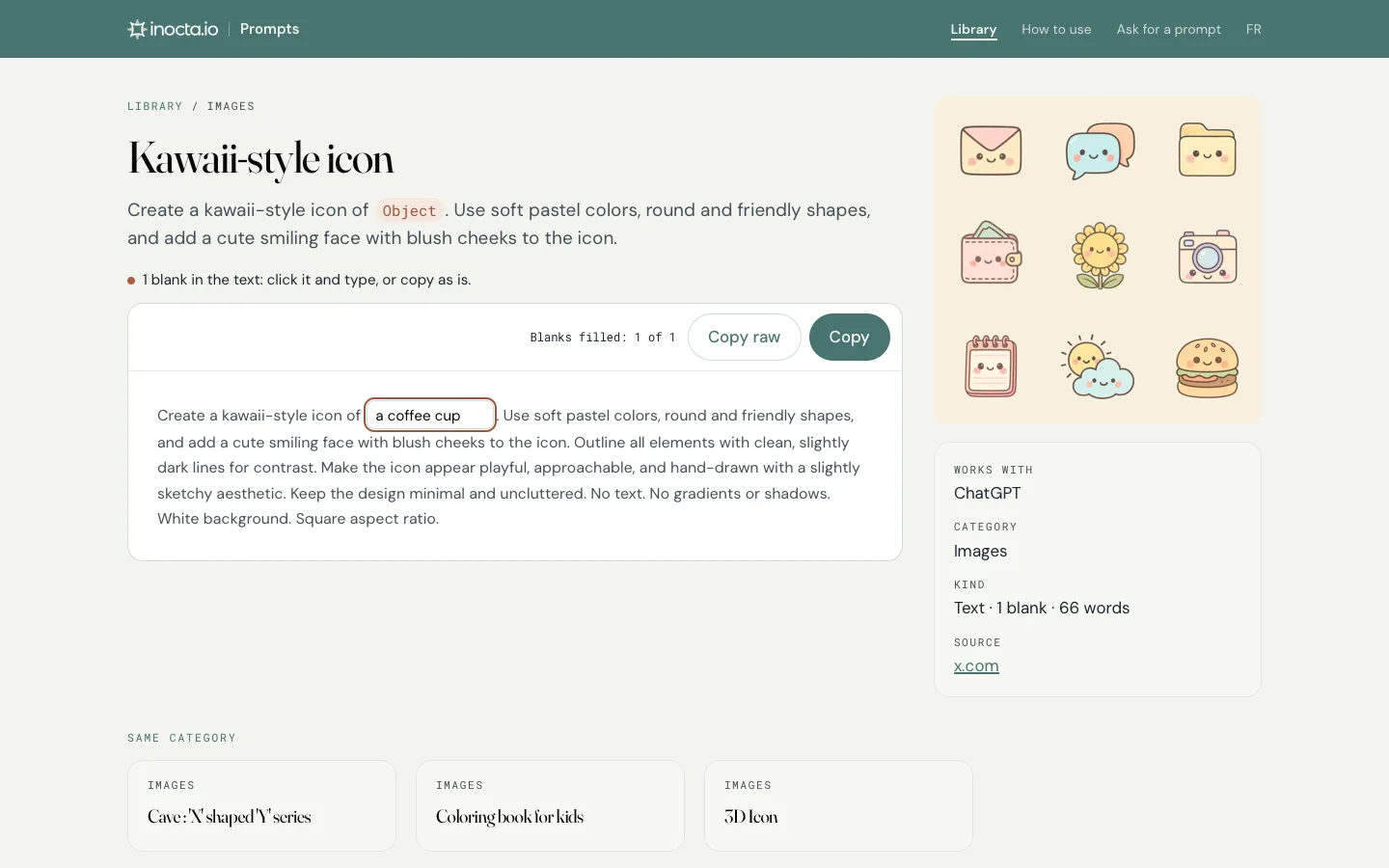
Task: Click the kawaii chat bubbles icon
Action: [1100, 150]
